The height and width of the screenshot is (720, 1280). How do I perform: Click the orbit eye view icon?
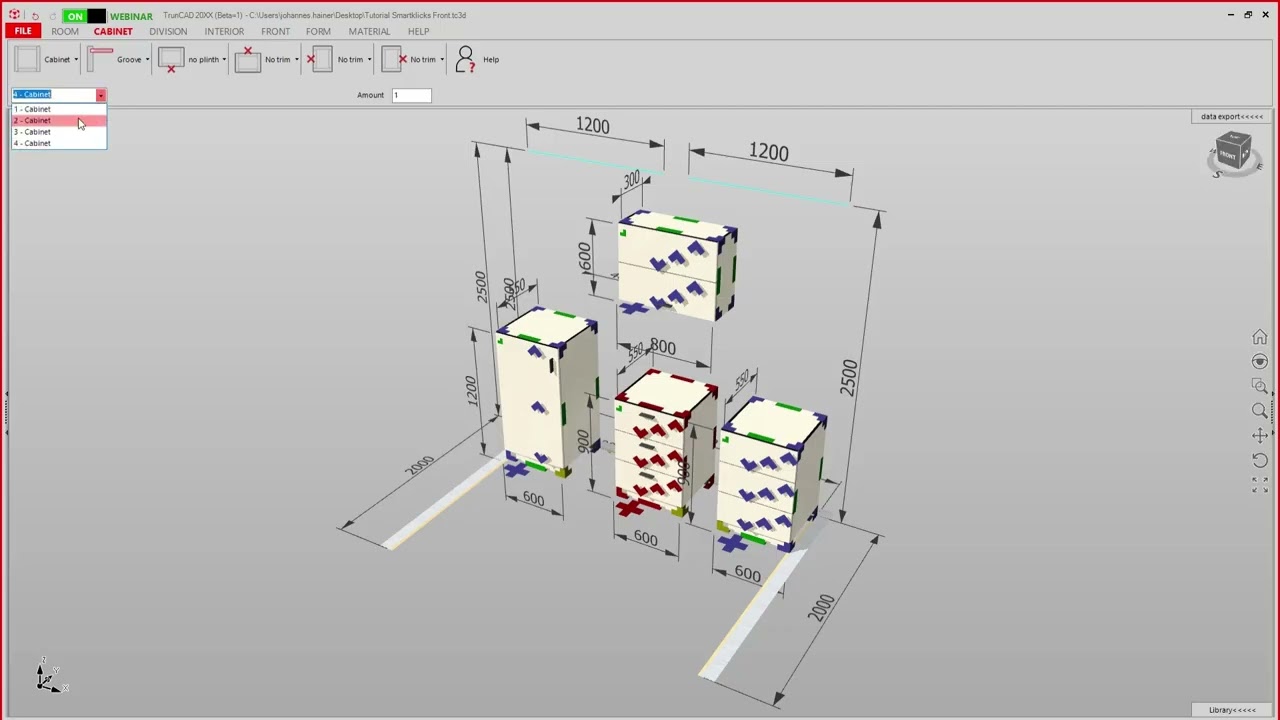[1260, 362]
